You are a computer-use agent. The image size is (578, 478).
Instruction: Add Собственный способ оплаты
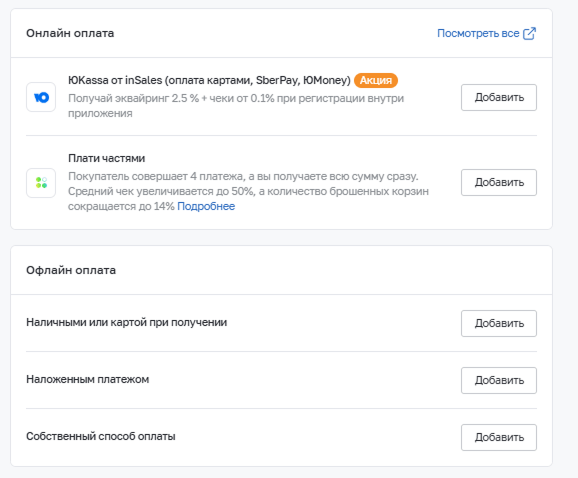point(499,437)
